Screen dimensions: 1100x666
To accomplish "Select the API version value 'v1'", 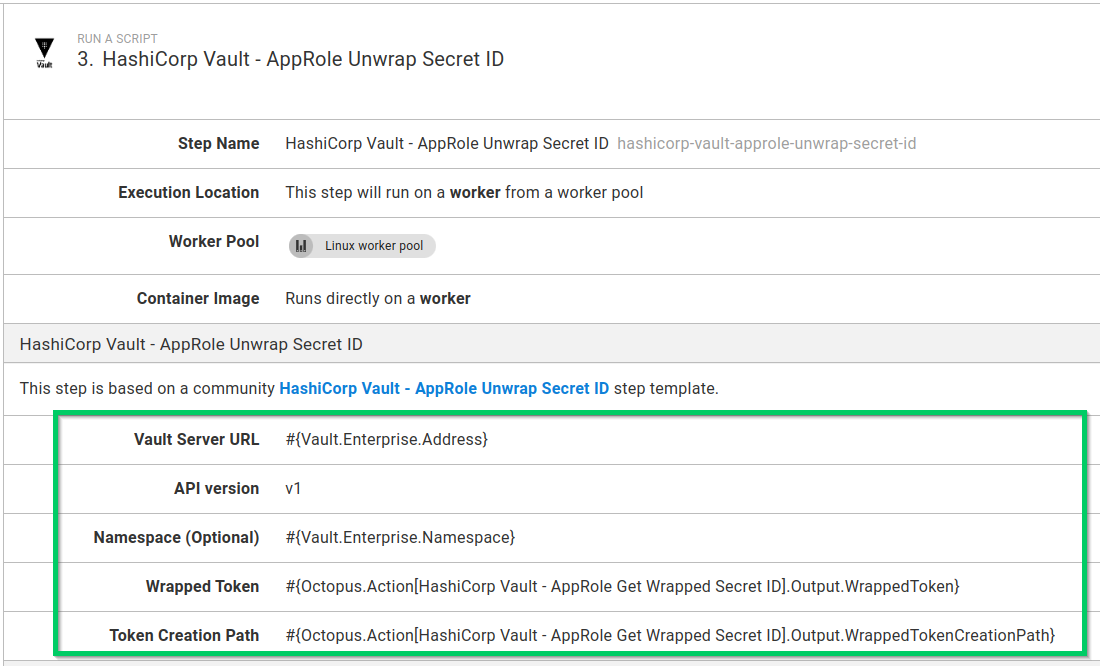I will 292,488.
